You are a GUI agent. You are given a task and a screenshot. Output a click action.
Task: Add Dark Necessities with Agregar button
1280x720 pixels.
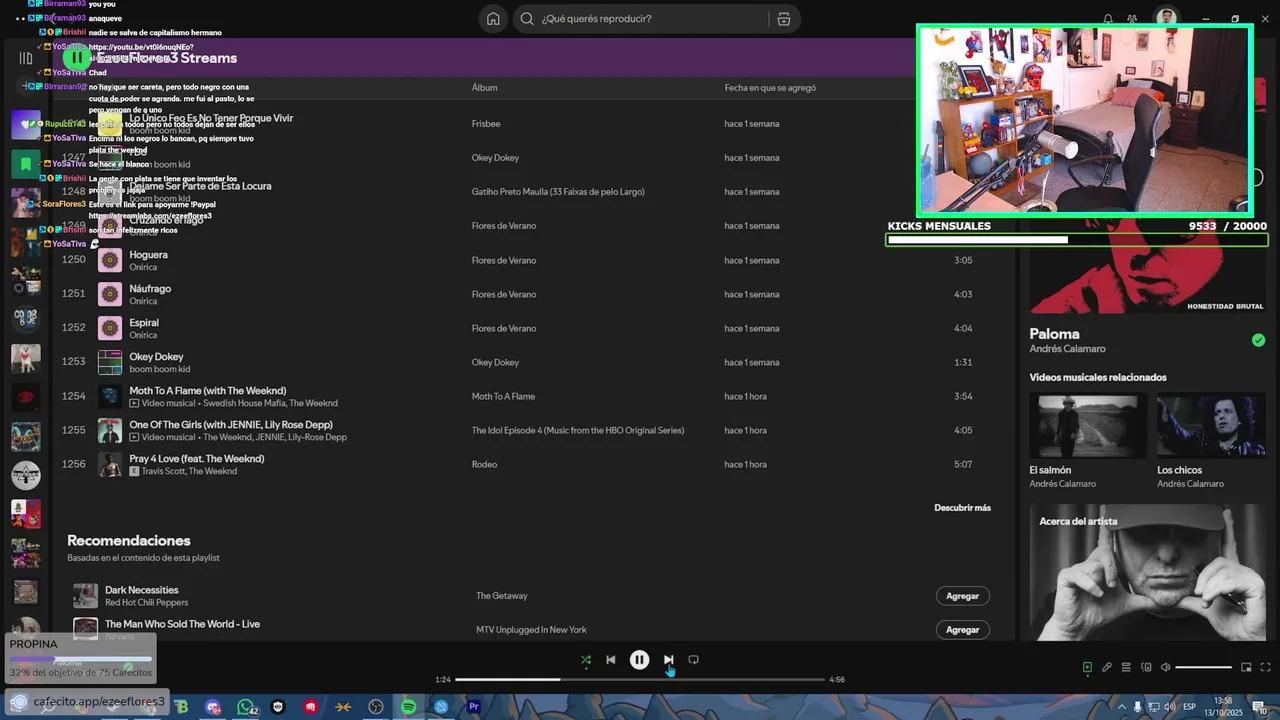click(962, 596)
